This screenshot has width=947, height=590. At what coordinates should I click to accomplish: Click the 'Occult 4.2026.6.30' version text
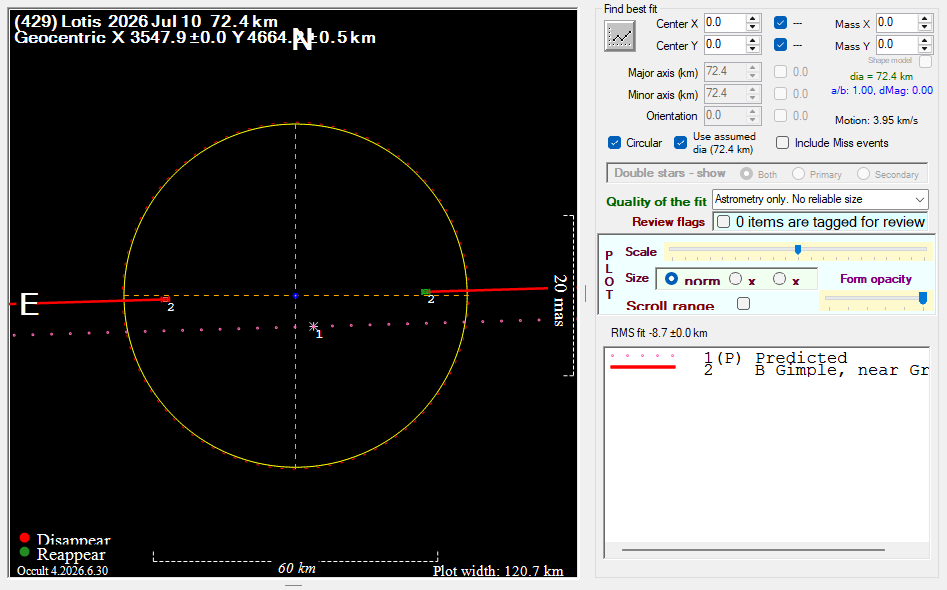(62, 571)
